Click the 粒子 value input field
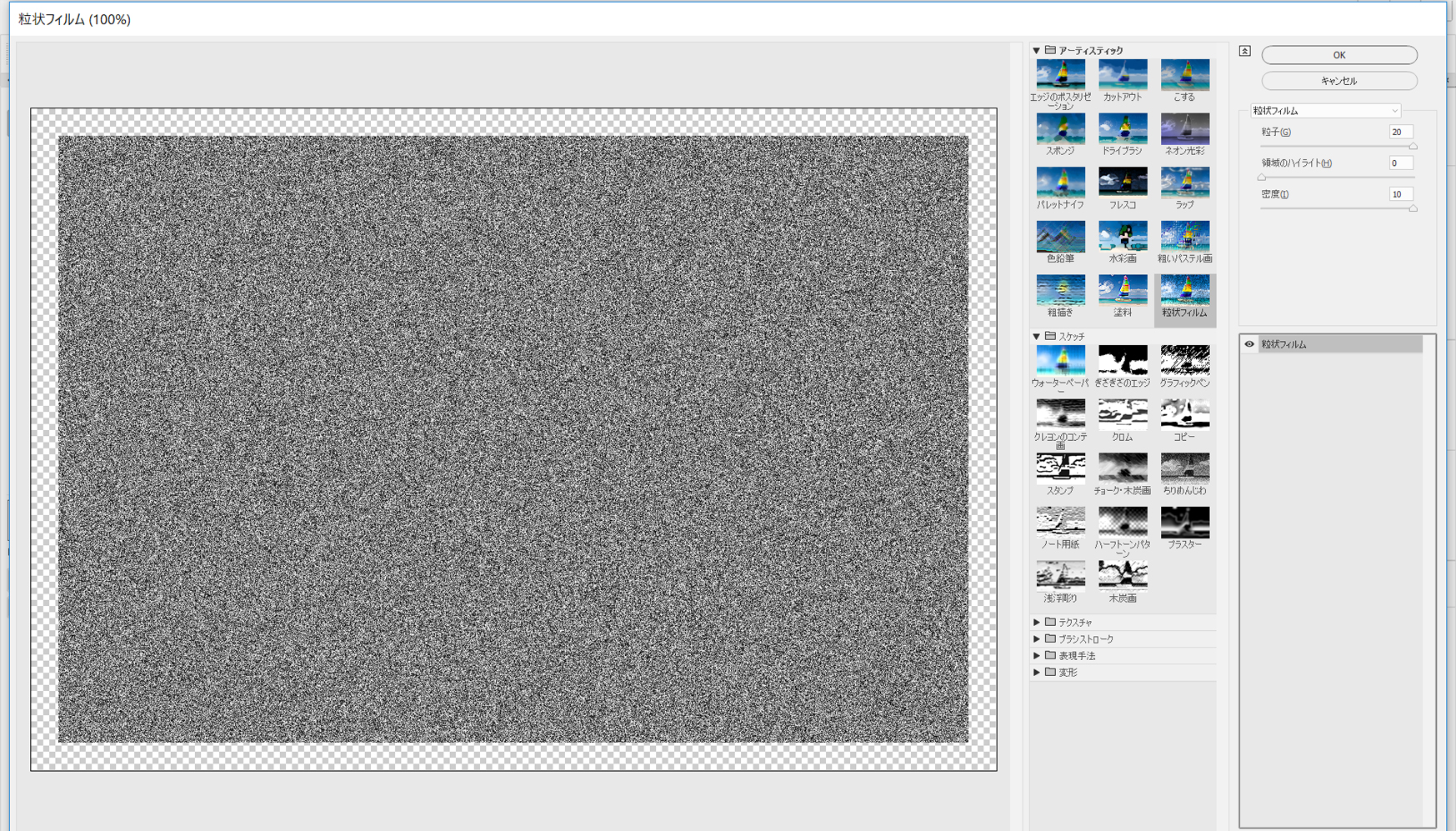Screen dimensions: 1456x831 [x=1400, y=133]
